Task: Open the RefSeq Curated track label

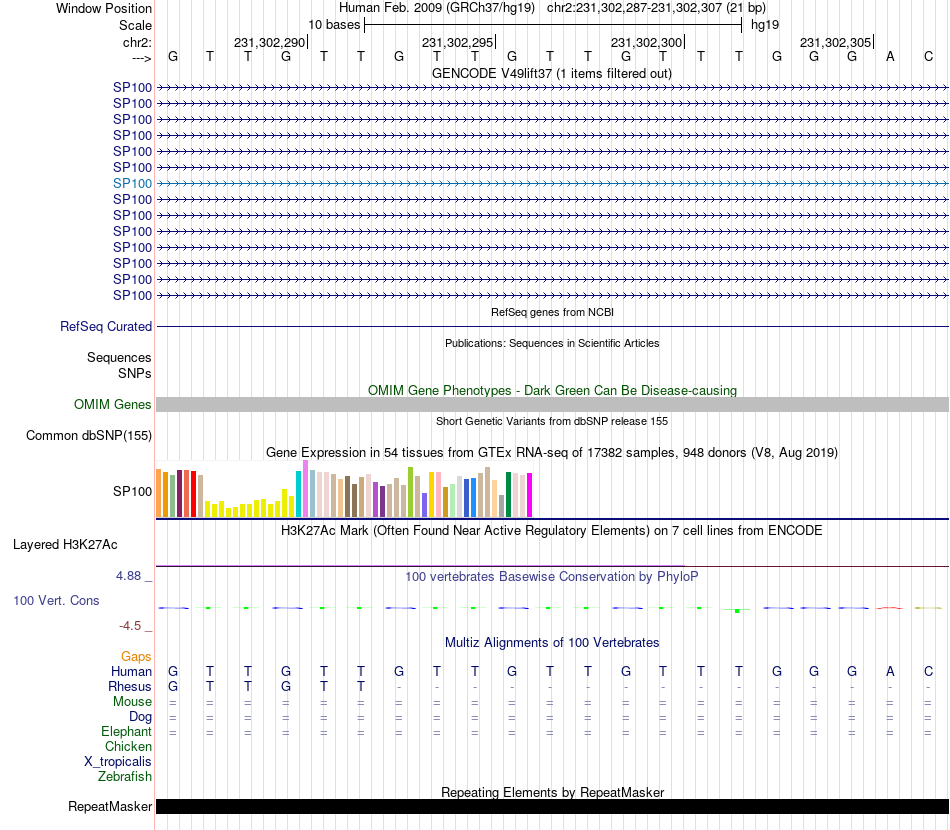Action: [x=106, y=327]
